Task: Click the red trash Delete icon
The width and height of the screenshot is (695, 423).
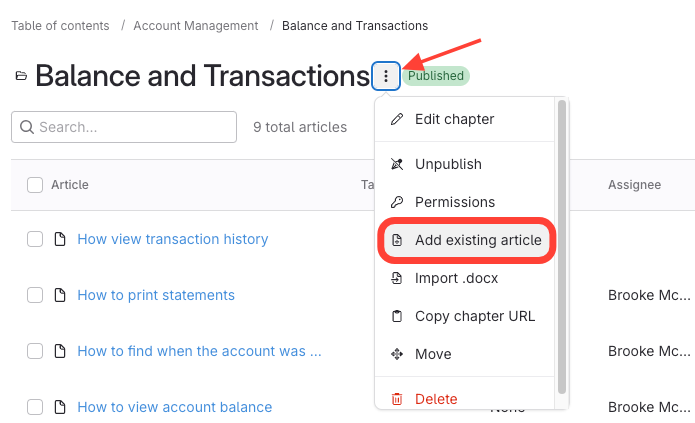Action: (x=397, y=399)
